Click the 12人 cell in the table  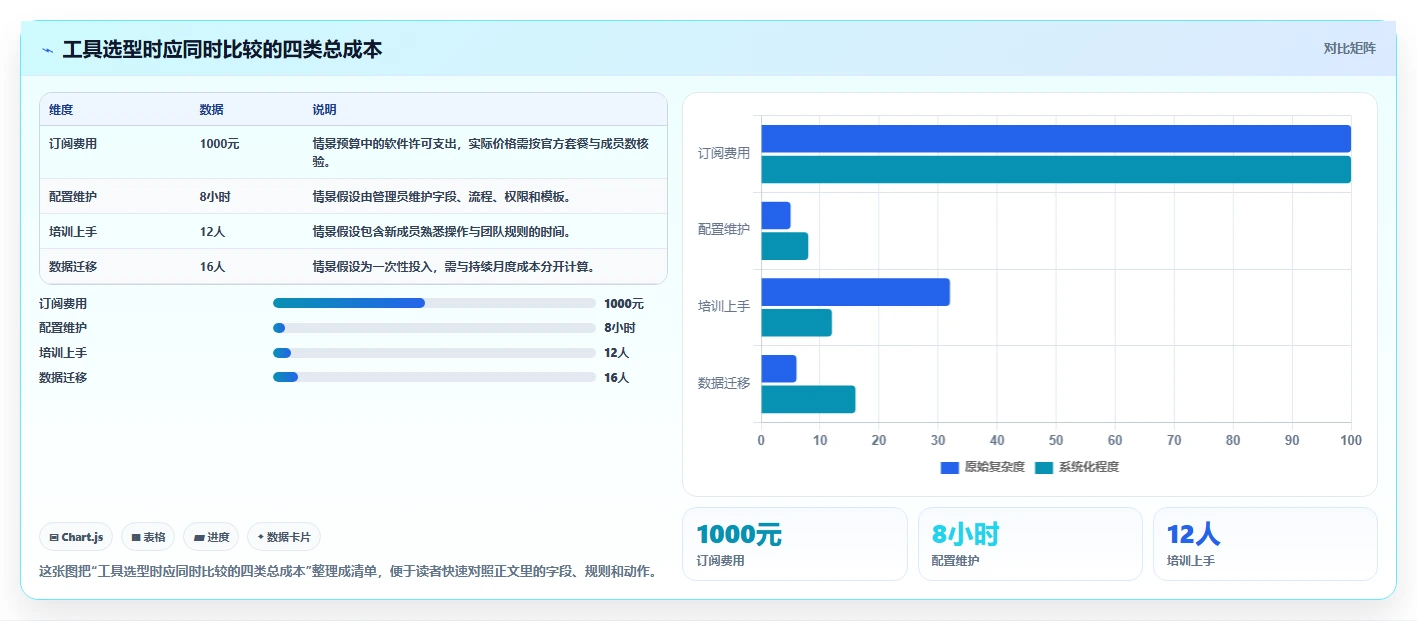(x=212, y=231)
